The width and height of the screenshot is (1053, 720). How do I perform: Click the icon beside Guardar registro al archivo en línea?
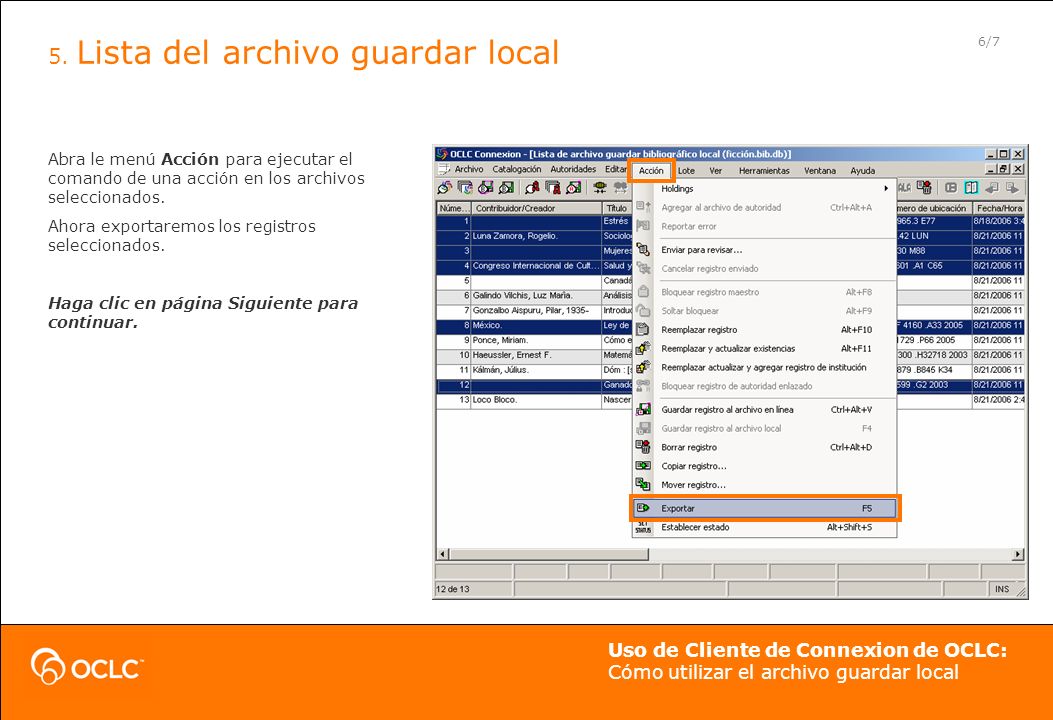pos(643,410)
